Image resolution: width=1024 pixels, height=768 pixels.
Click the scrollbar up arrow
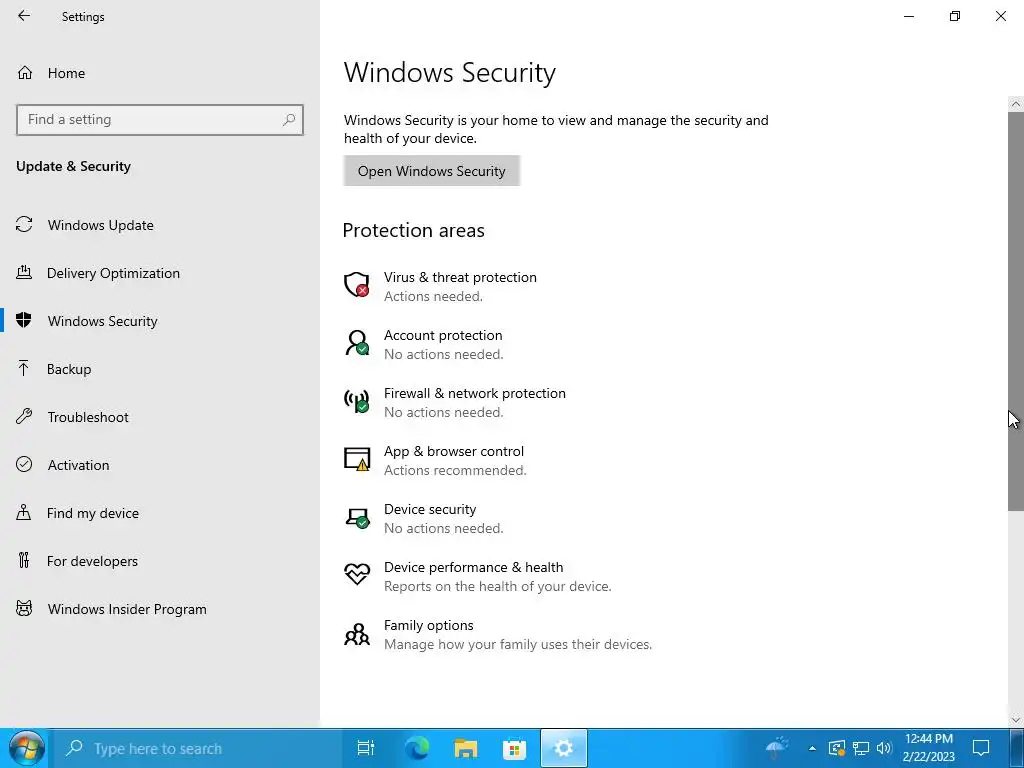(1016, 103)
